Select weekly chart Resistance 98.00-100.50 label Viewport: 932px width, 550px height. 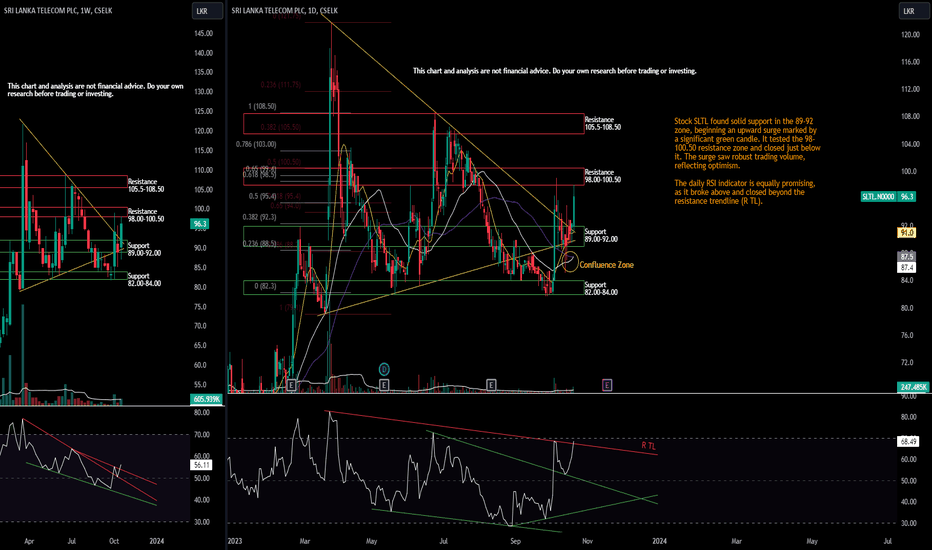(x=146, y=215)
